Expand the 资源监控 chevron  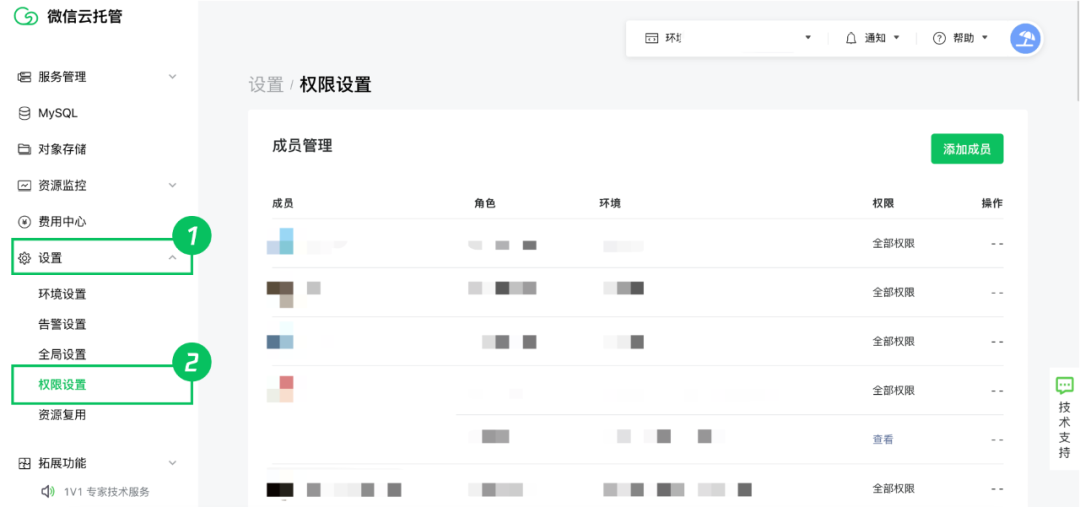(173, 185)
